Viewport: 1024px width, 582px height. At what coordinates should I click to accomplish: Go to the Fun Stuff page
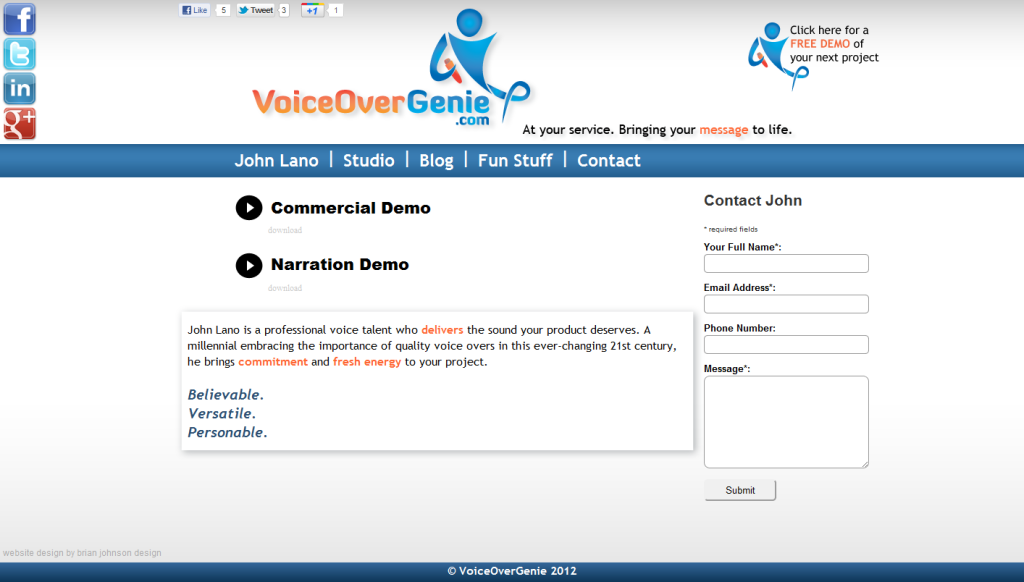pos(515,160)
